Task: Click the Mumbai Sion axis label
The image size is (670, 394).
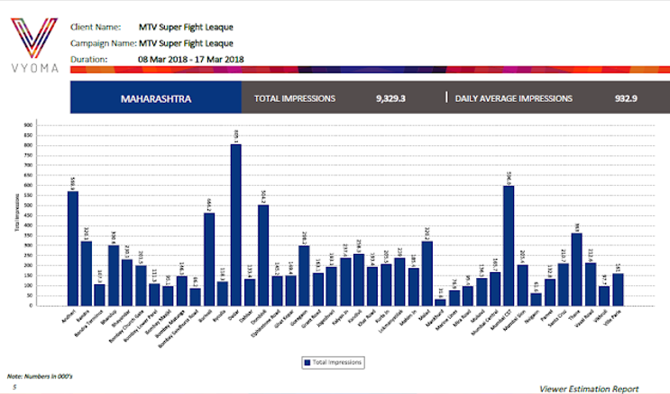Action: tap(515, 320)
